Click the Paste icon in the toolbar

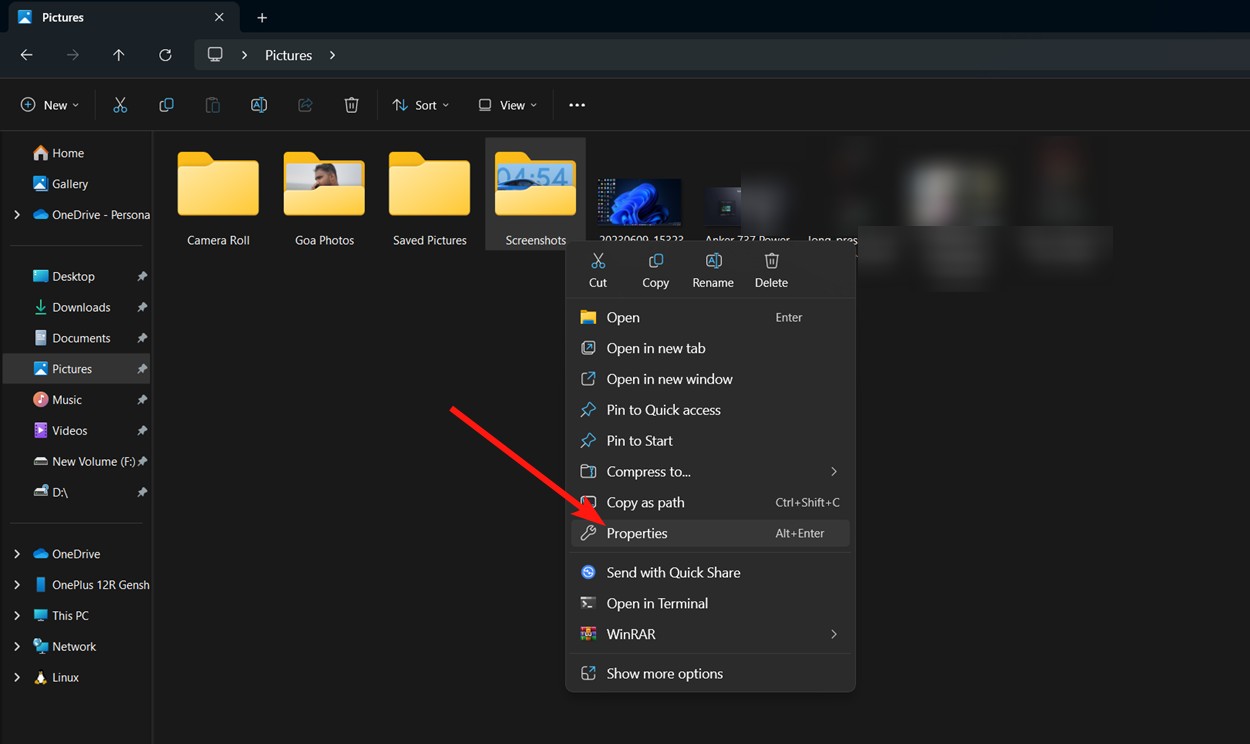[x=212, y=104]
